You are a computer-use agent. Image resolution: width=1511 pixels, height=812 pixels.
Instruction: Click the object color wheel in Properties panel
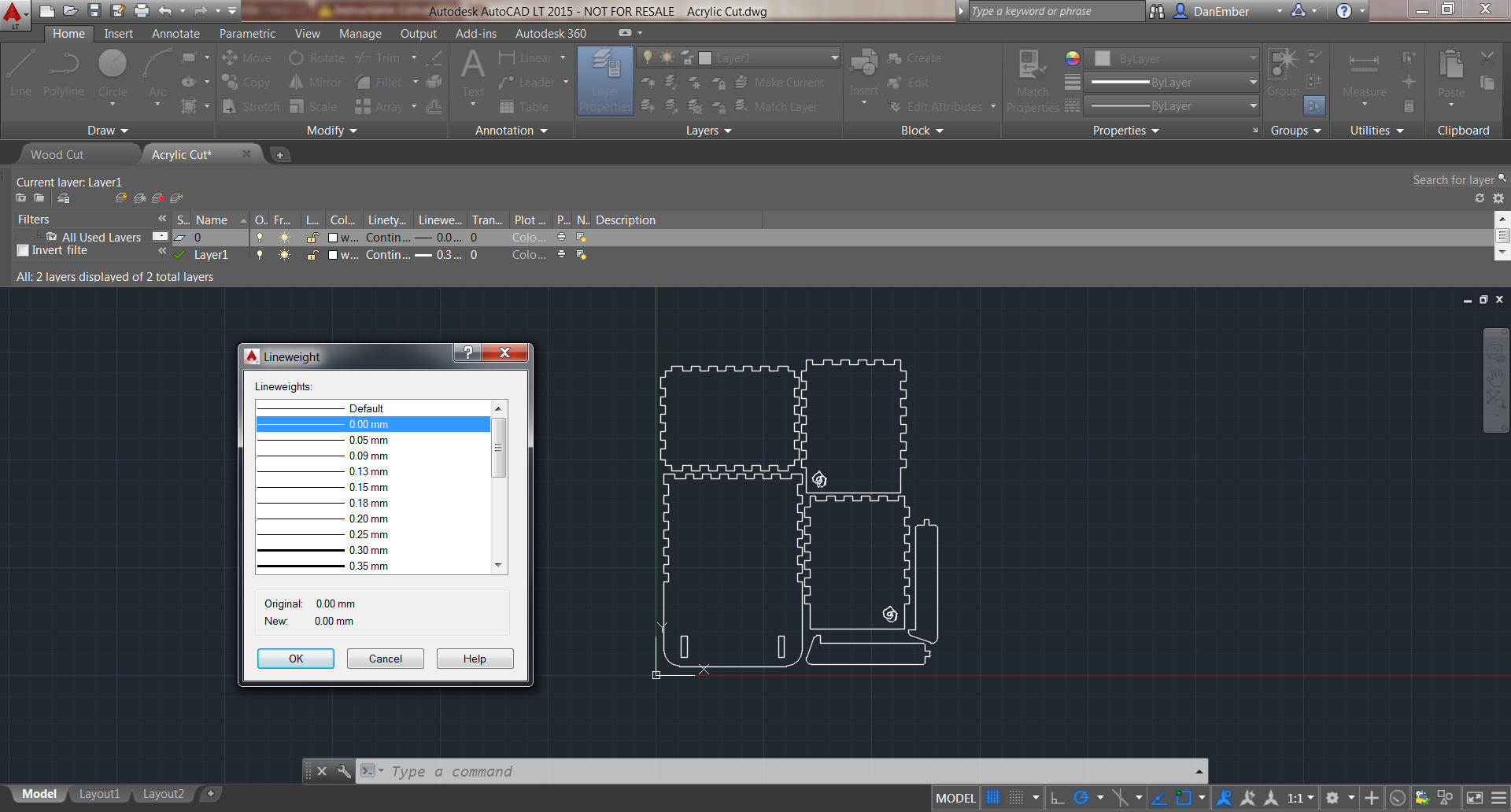[x=1072, y=58]
